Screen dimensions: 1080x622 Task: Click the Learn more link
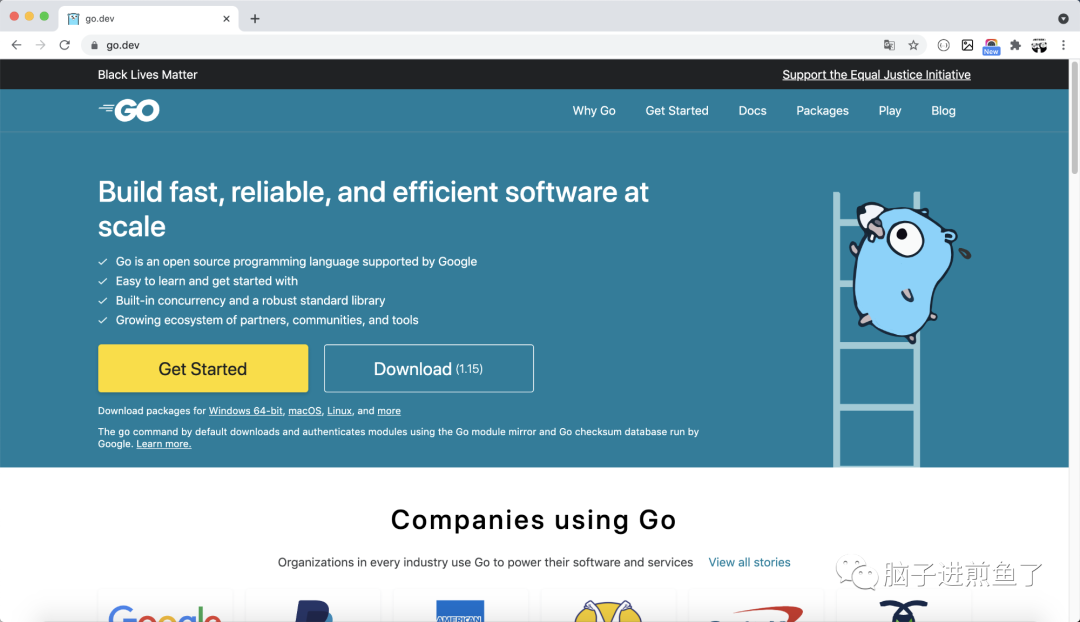(x=164, y=444)
